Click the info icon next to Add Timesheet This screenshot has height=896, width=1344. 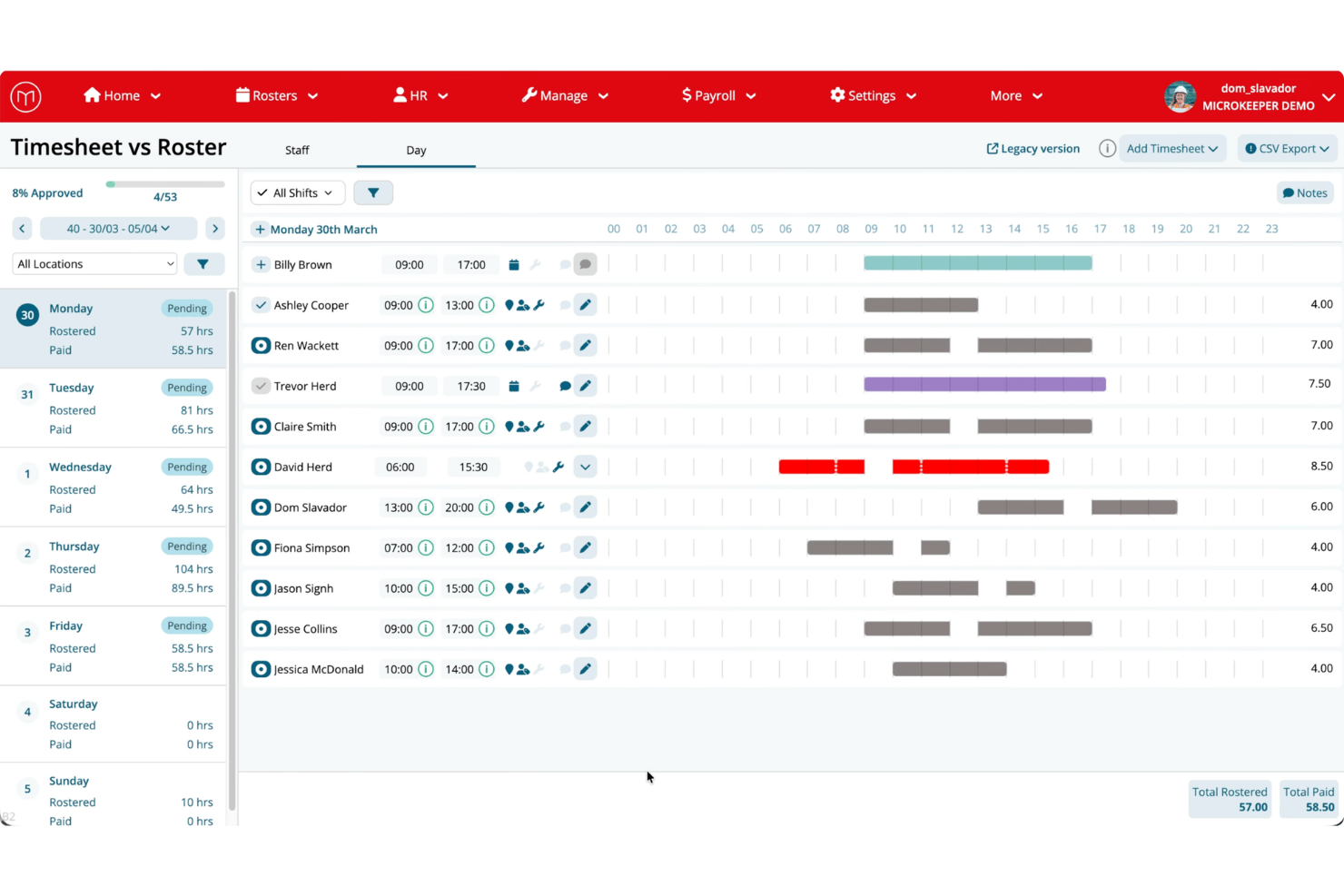pyautogui.click(x=1107, y=149)
